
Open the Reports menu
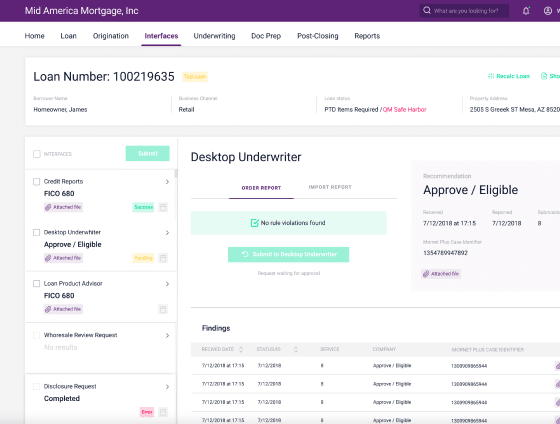[367, 36]
